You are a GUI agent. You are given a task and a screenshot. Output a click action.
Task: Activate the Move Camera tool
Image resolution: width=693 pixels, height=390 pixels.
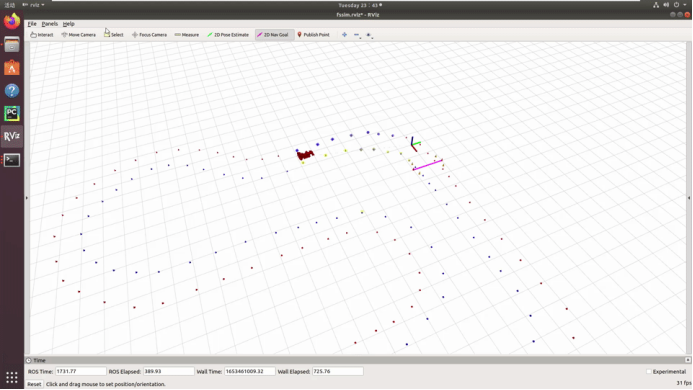tap(78, 34)
